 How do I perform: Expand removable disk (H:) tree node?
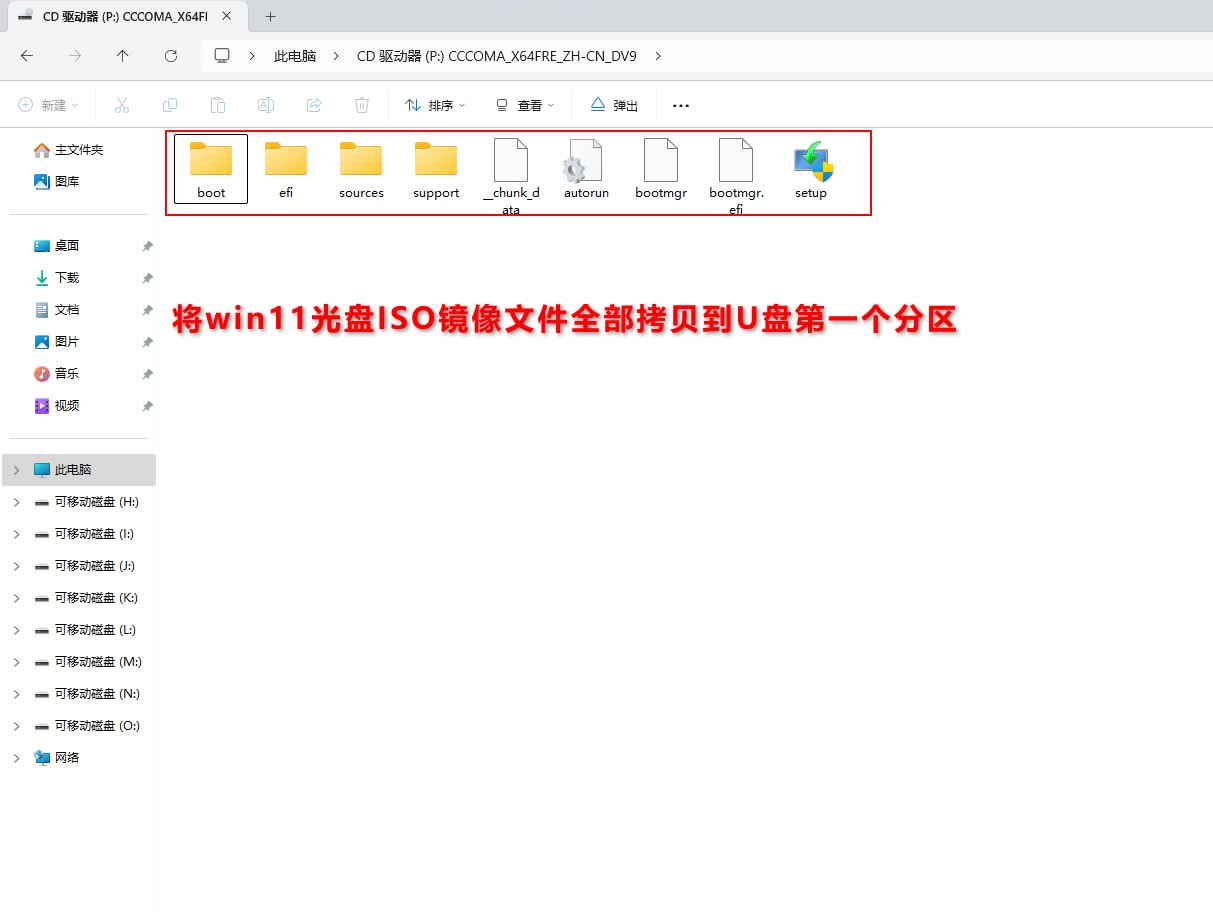[x=16, y=502]
